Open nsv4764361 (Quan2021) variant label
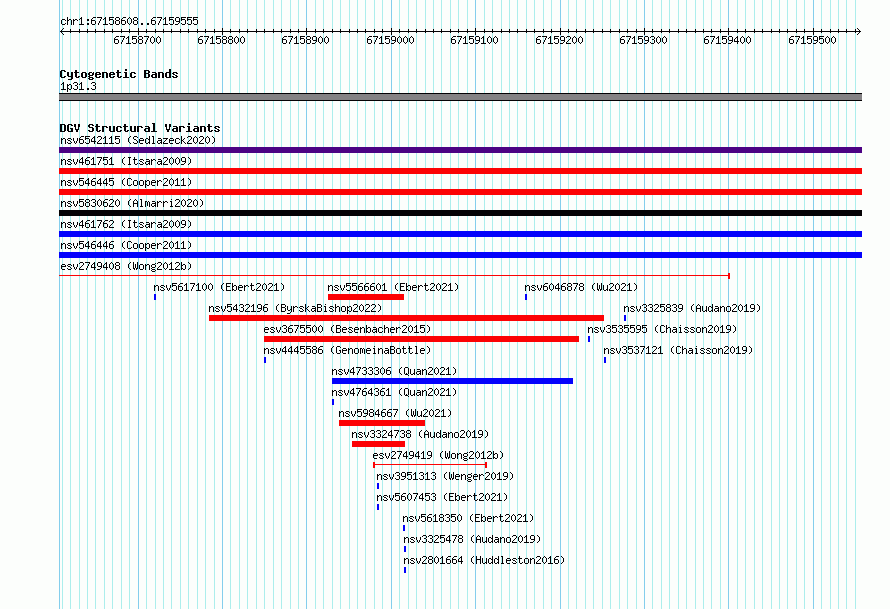Screen dimensions: 890x609 [394, 392]
